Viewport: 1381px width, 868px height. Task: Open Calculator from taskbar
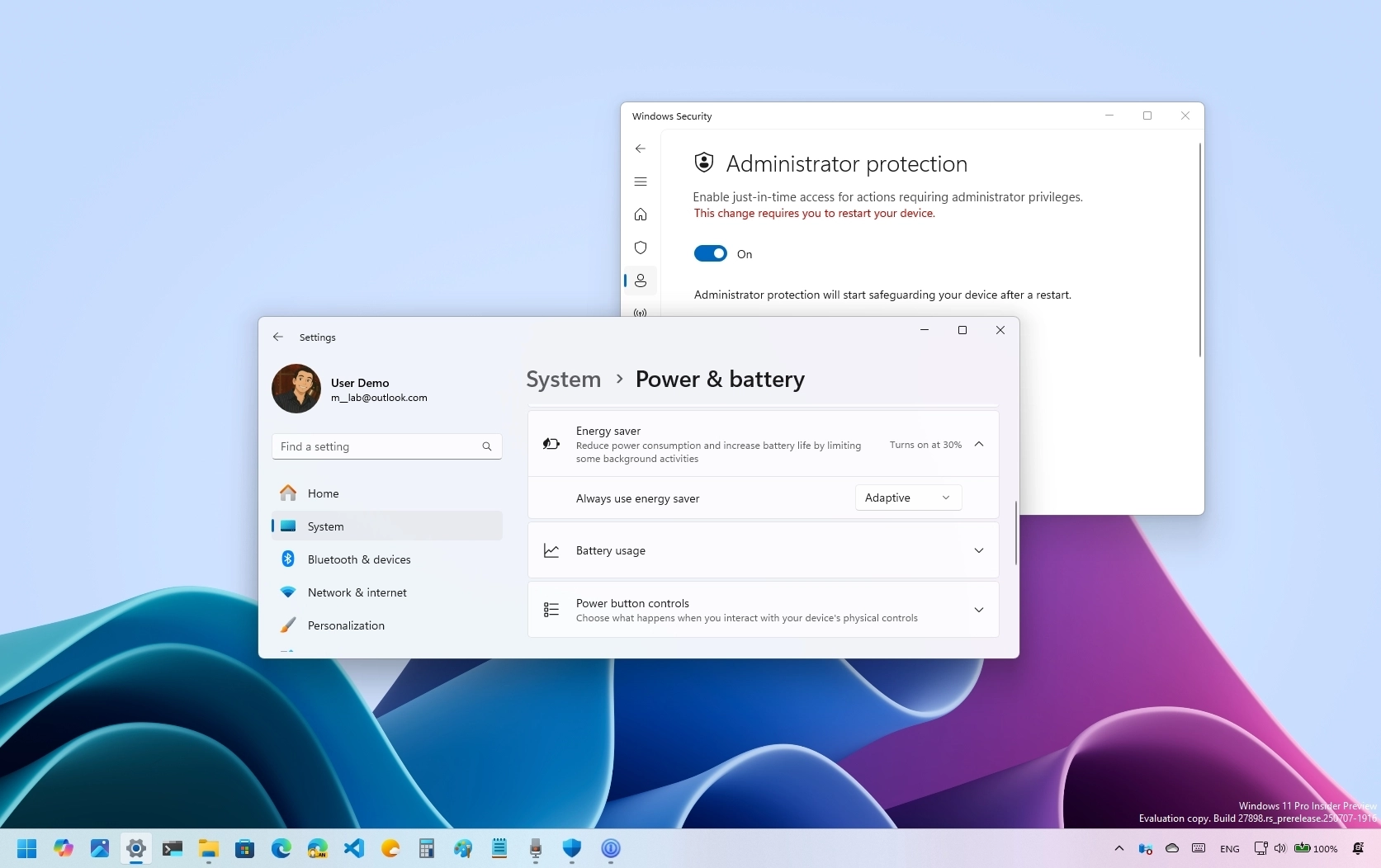(x=427, y=848)
